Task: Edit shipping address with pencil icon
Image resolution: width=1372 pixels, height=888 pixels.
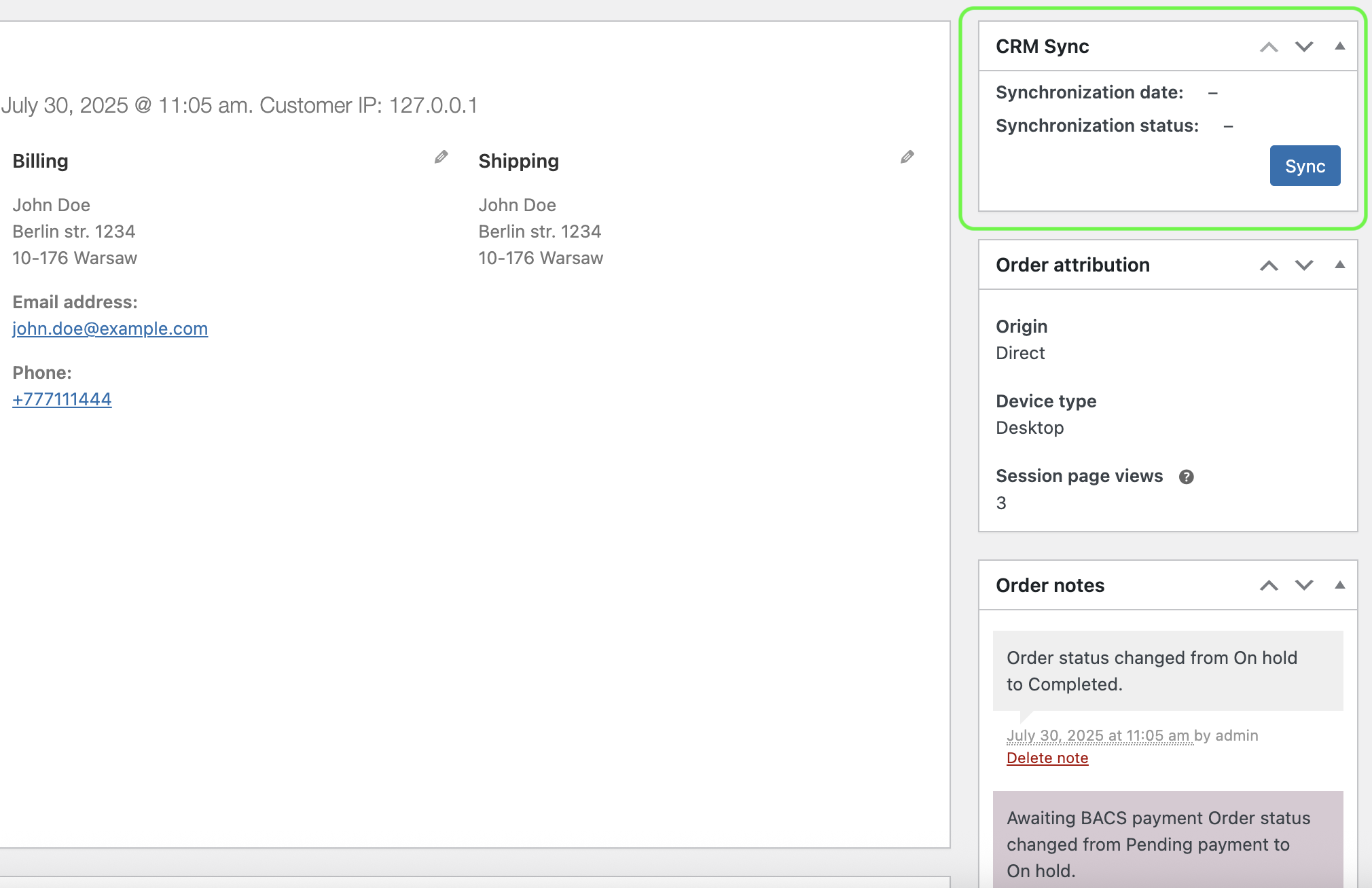Action: tap(907, 158)
